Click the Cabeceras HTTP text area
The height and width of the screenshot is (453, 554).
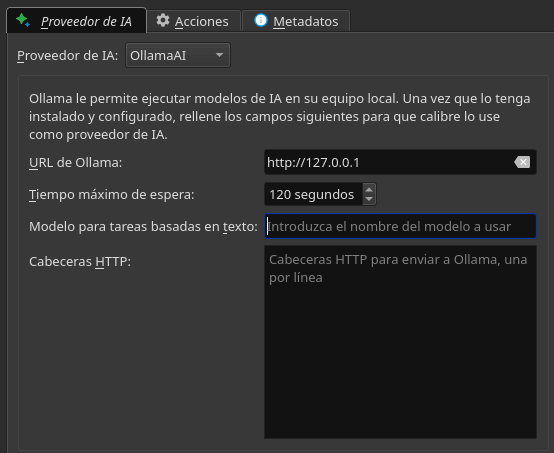[x=400, y=342]
